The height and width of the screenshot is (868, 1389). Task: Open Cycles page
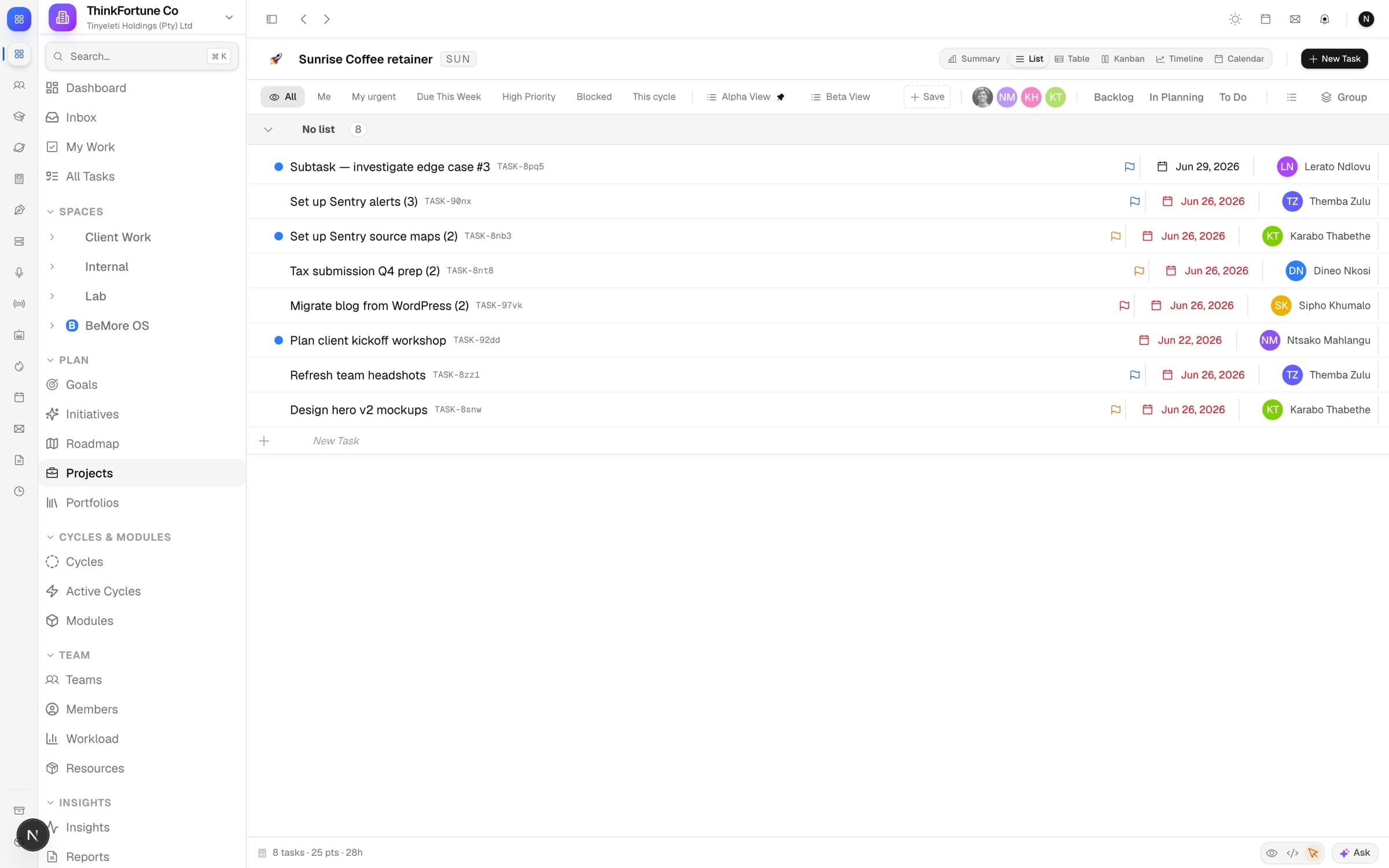tap(142, 562)
